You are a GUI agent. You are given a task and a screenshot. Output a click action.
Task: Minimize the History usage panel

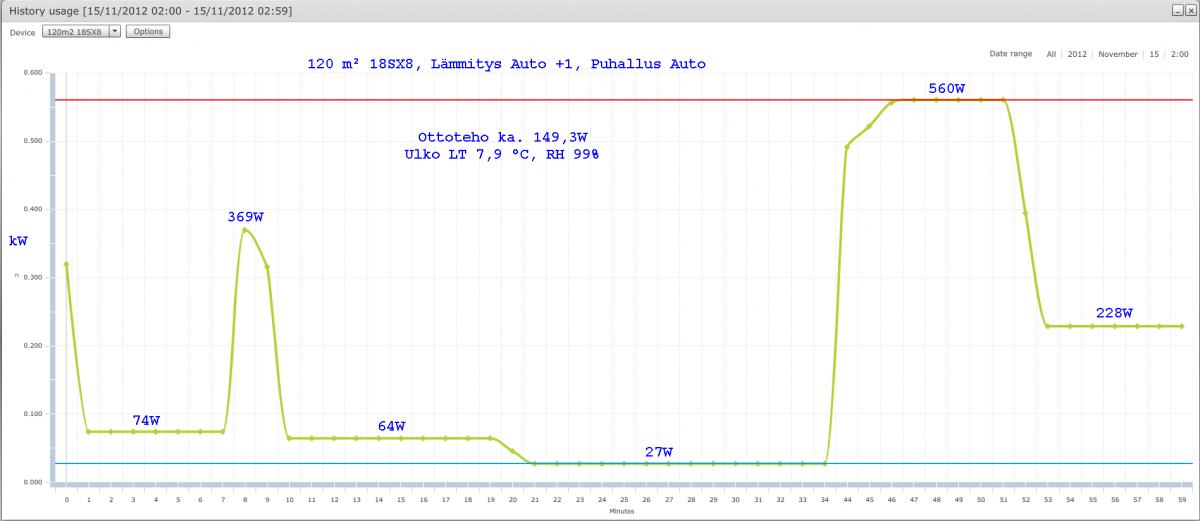[x=1177, y=10]
